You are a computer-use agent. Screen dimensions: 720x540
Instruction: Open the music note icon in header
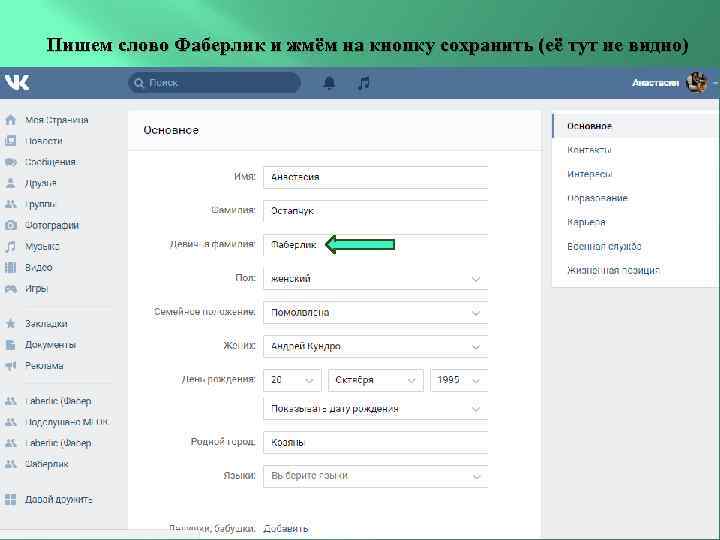pos(363,84)
